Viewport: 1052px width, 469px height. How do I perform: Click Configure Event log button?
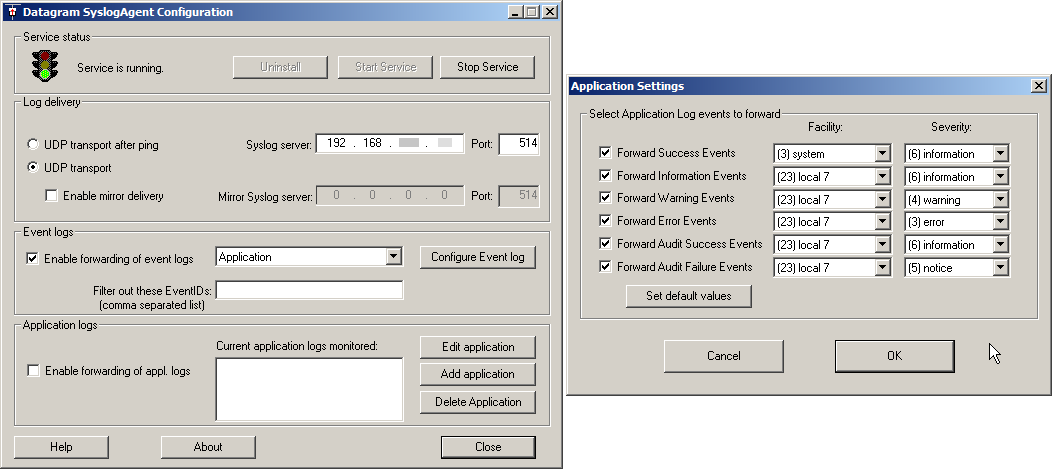click(477, 257)
